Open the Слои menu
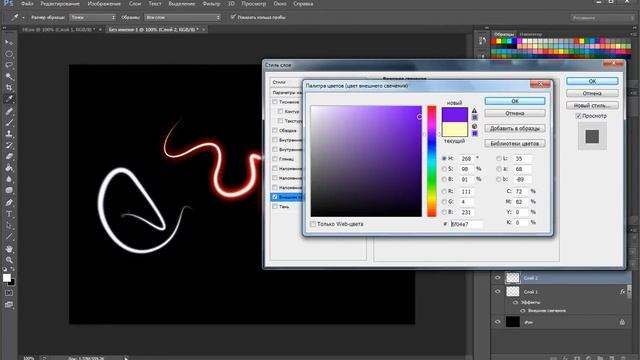Viewport: 640px width, 360px height. pyautogui.click(x=135, y=4)
